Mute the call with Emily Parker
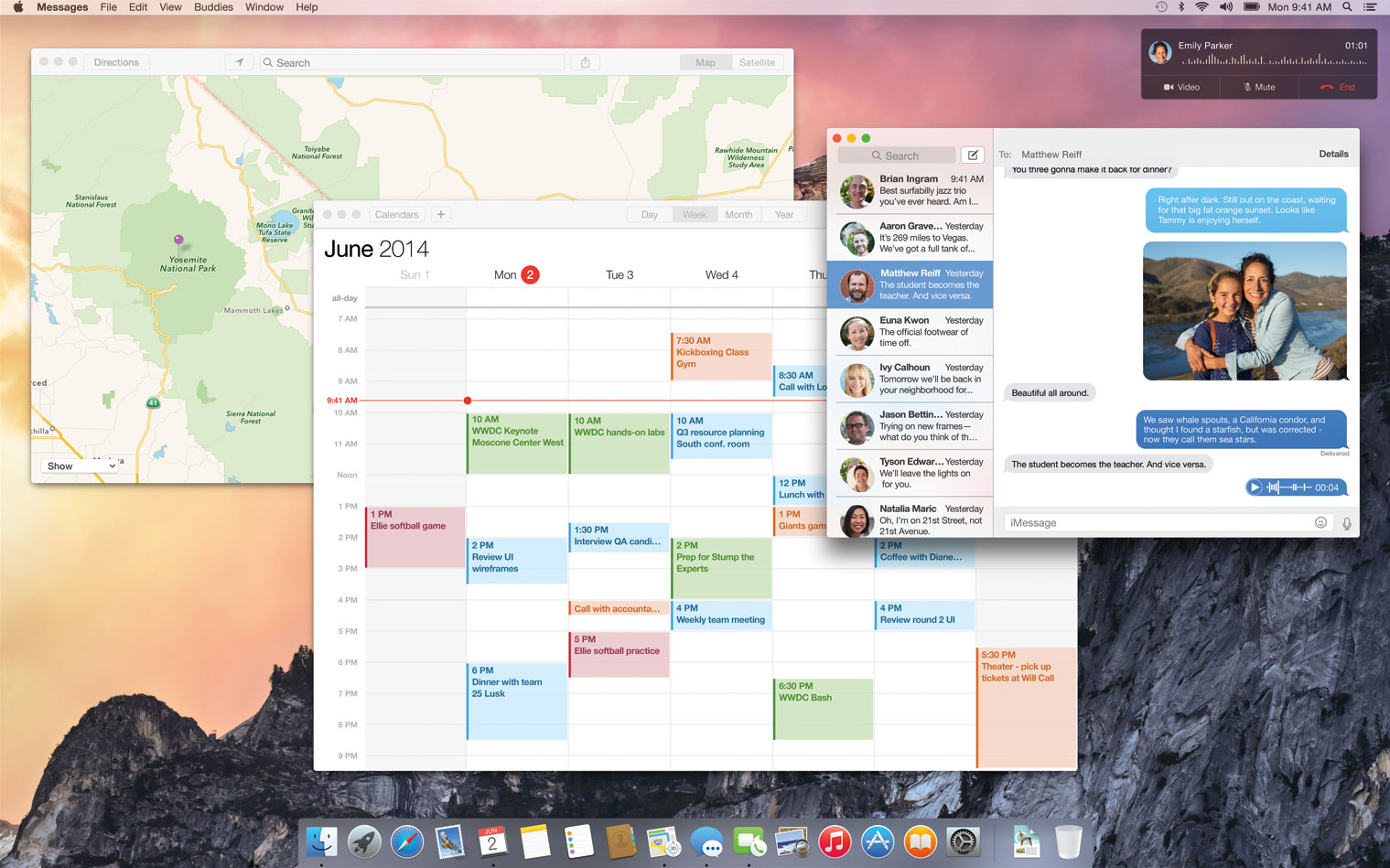The image size is (1390, 868). (1259, 87)
